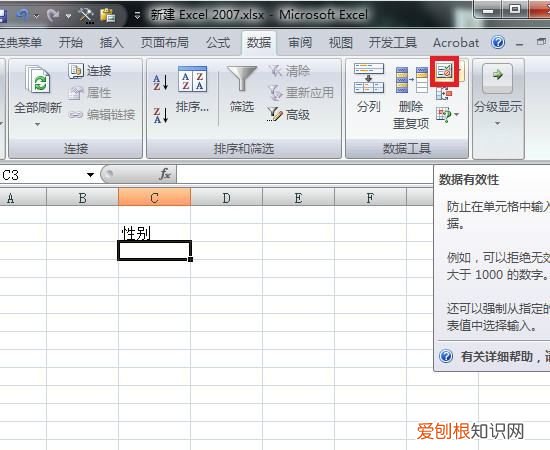Screen dimensions: 550x450
Task: Click the 清除 filter button
Action: click(290, 71)
